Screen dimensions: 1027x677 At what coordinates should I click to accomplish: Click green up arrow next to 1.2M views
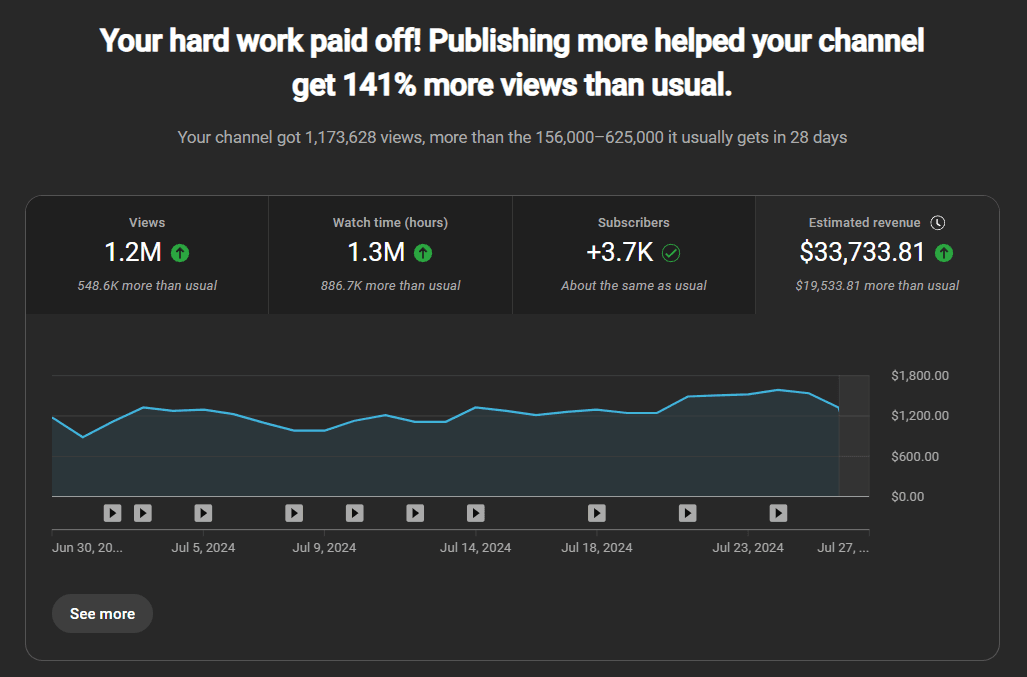click(180, 253)
